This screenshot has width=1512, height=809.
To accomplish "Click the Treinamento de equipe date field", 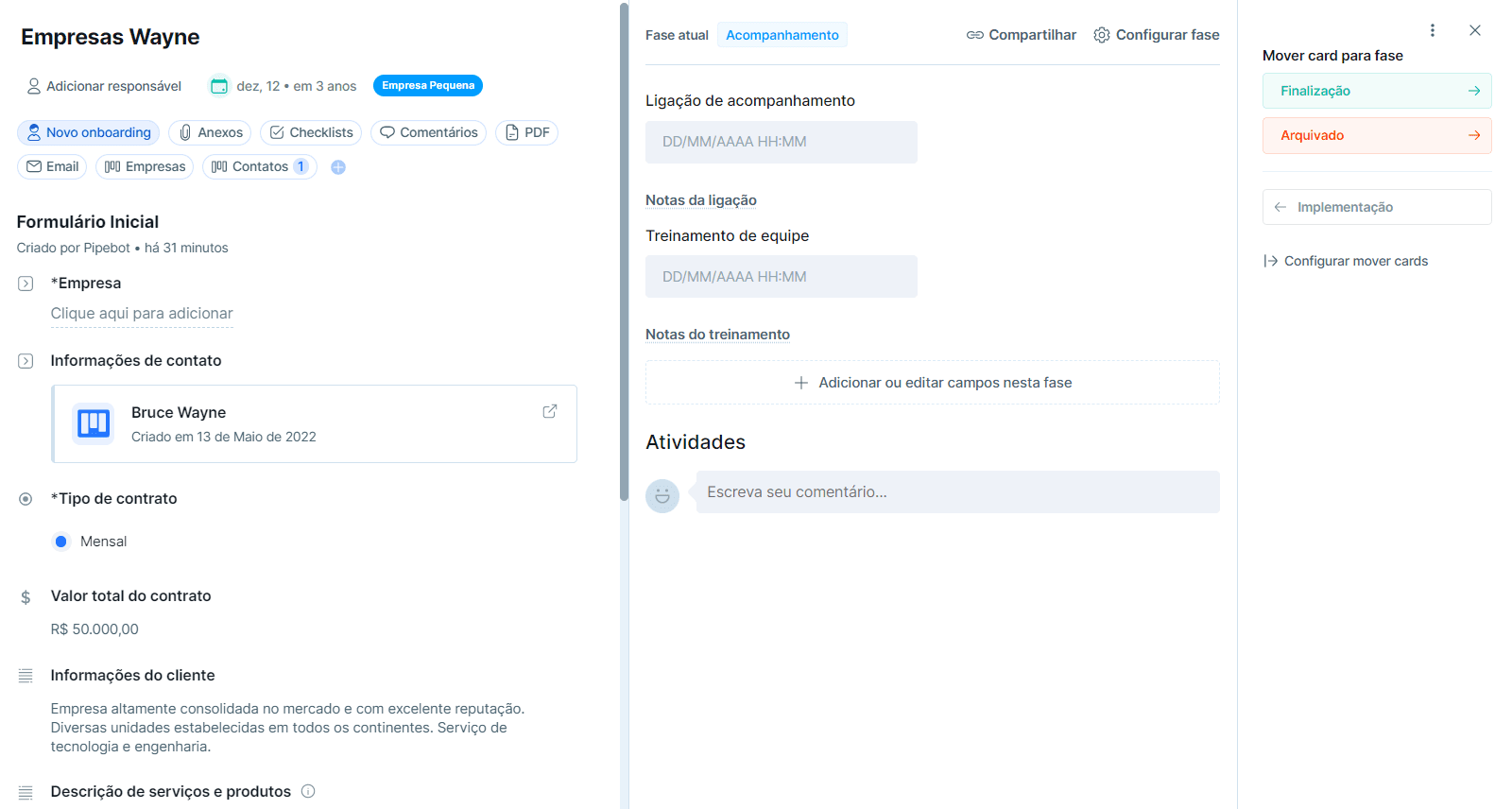I will 782,277.
